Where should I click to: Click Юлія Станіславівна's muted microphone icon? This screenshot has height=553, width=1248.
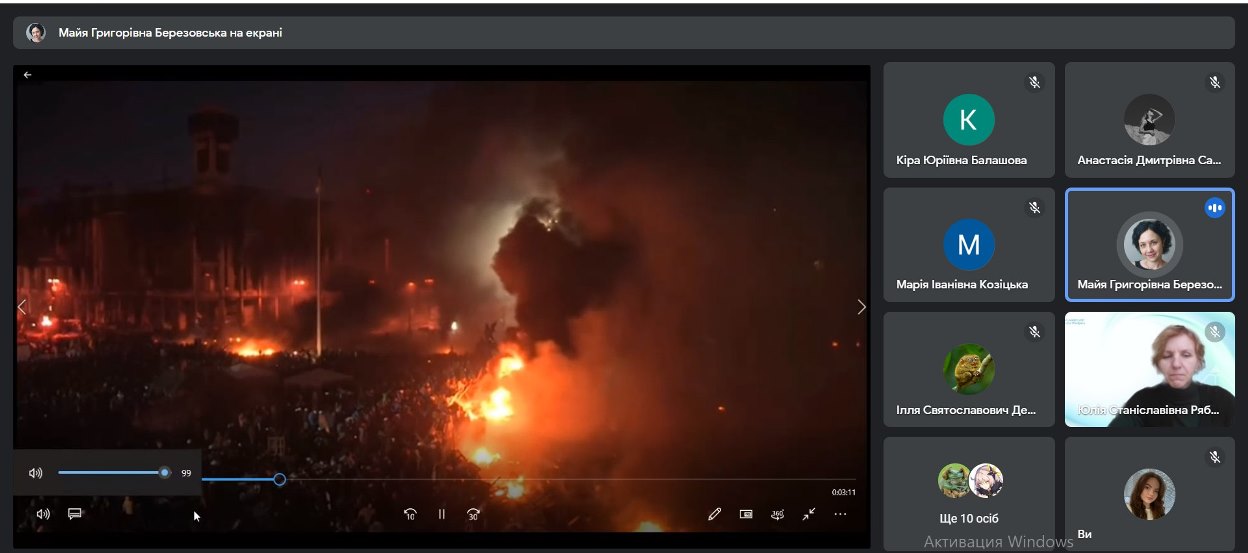1215,332
